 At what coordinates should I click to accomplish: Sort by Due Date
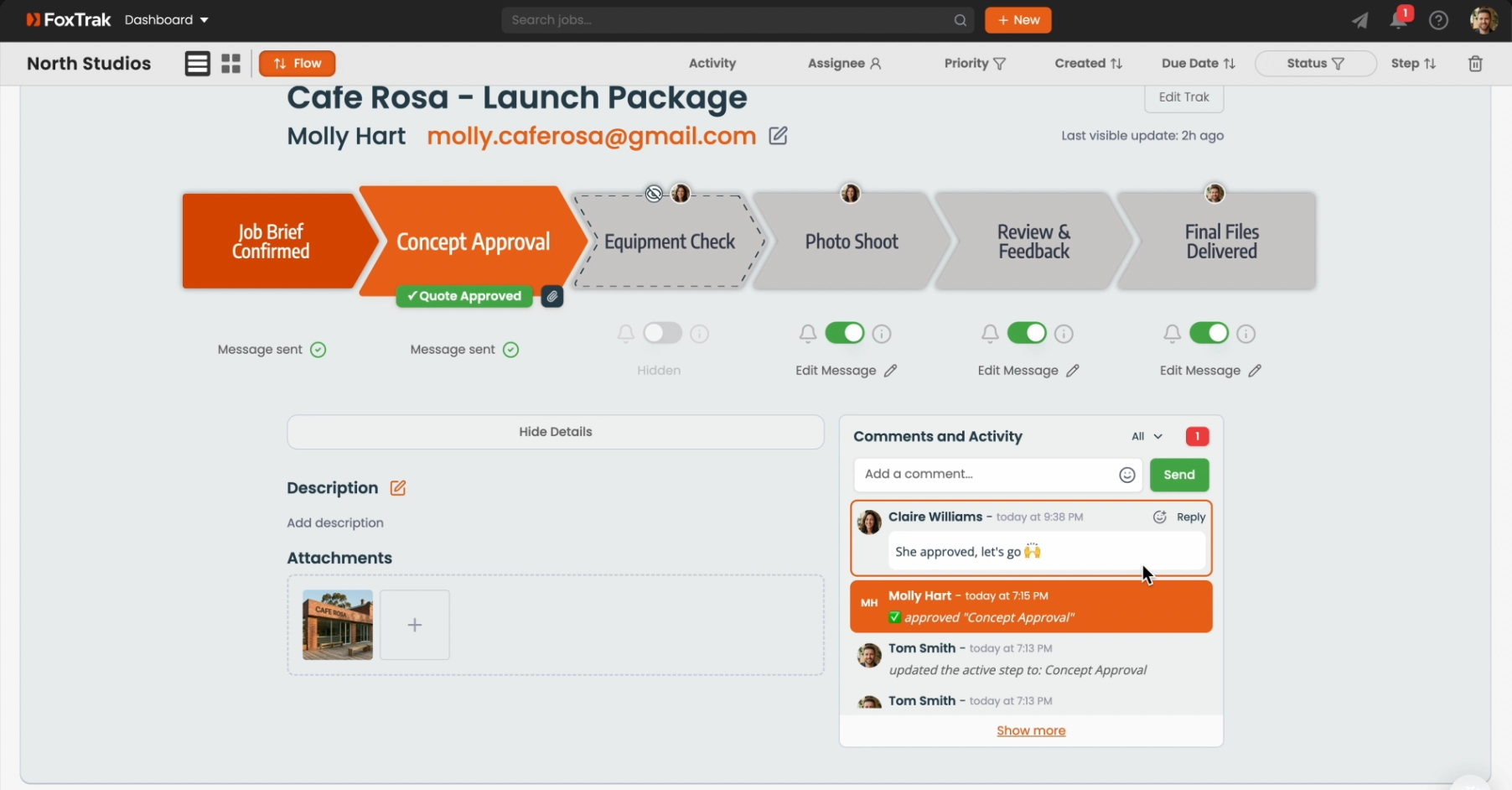click(x=1199, y=64)
